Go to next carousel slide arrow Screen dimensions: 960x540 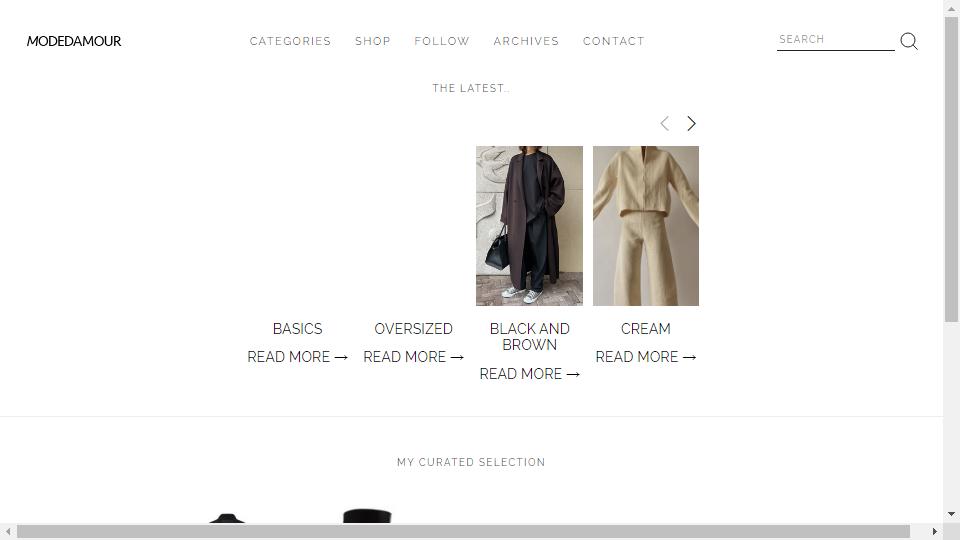coord(691,124)
